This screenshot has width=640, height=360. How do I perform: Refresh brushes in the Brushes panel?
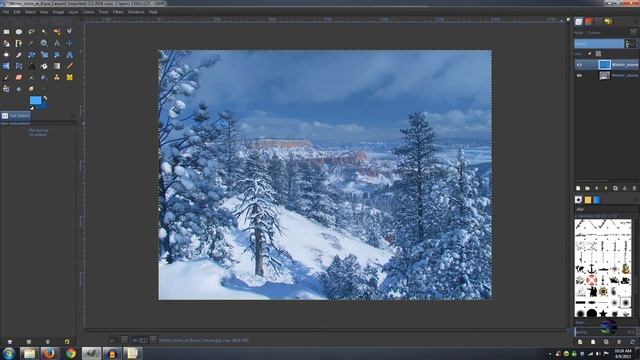tap(632, 342)
